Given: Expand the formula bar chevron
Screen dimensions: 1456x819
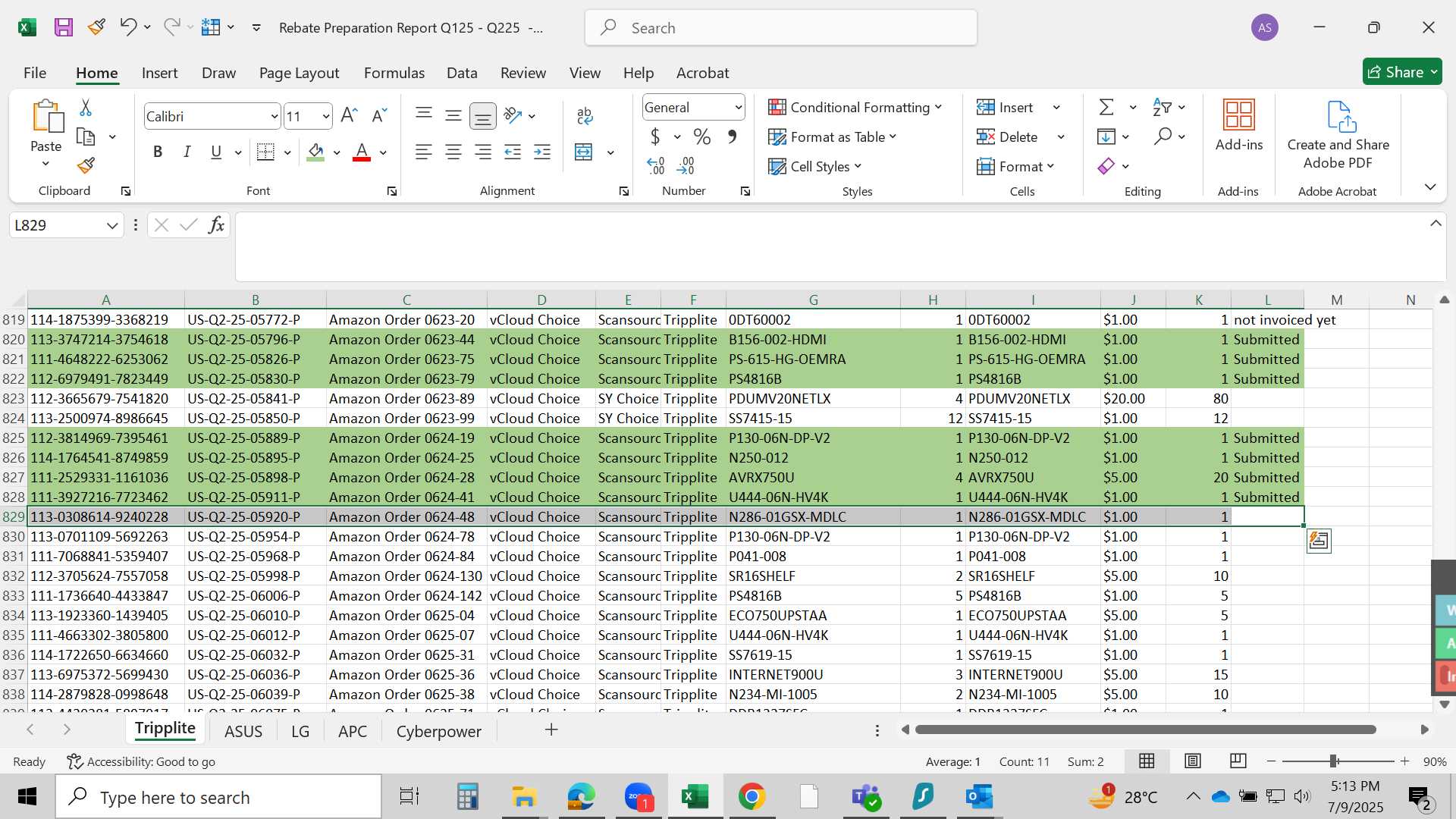Looking at the screenshot, I should (1436, 224).
